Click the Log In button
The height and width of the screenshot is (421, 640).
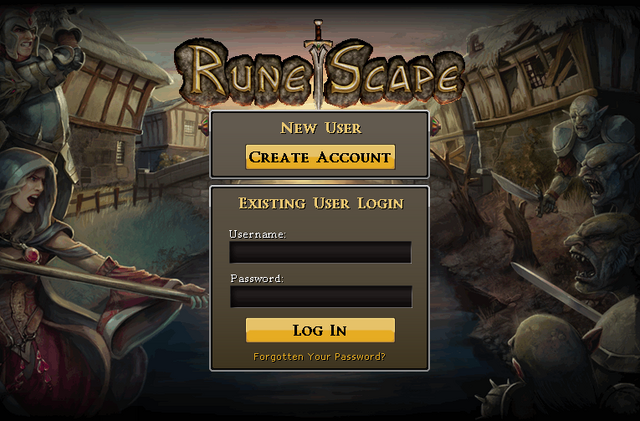320,330
